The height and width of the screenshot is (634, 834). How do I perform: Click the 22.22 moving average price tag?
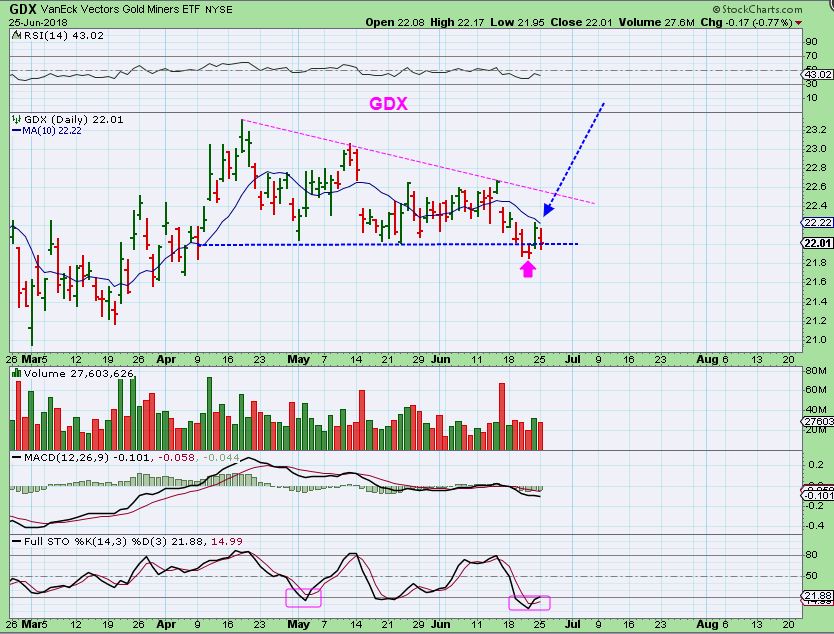point(818,222)
